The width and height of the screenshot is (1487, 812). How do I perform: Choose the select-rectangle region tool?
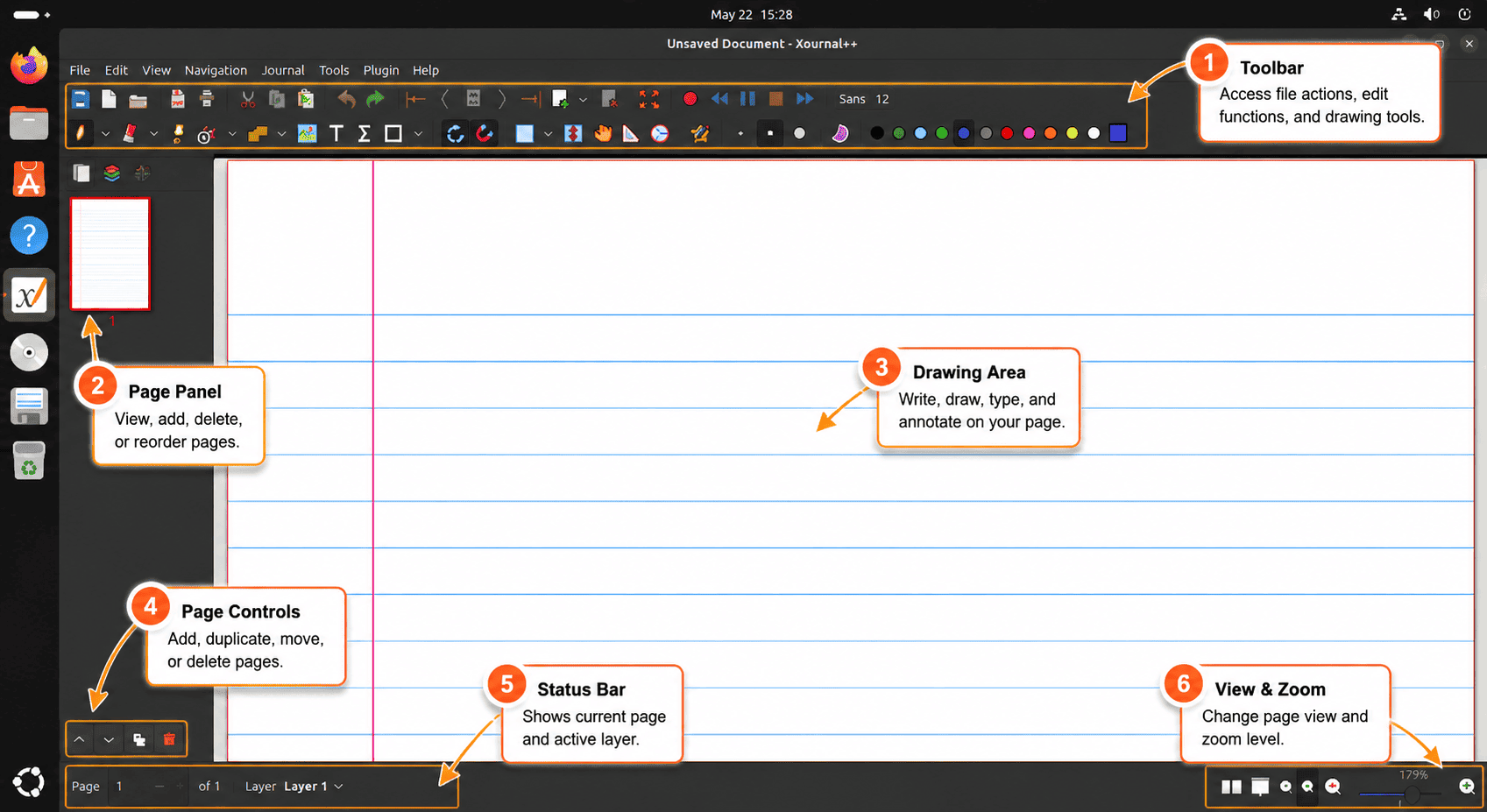[524, 133]
